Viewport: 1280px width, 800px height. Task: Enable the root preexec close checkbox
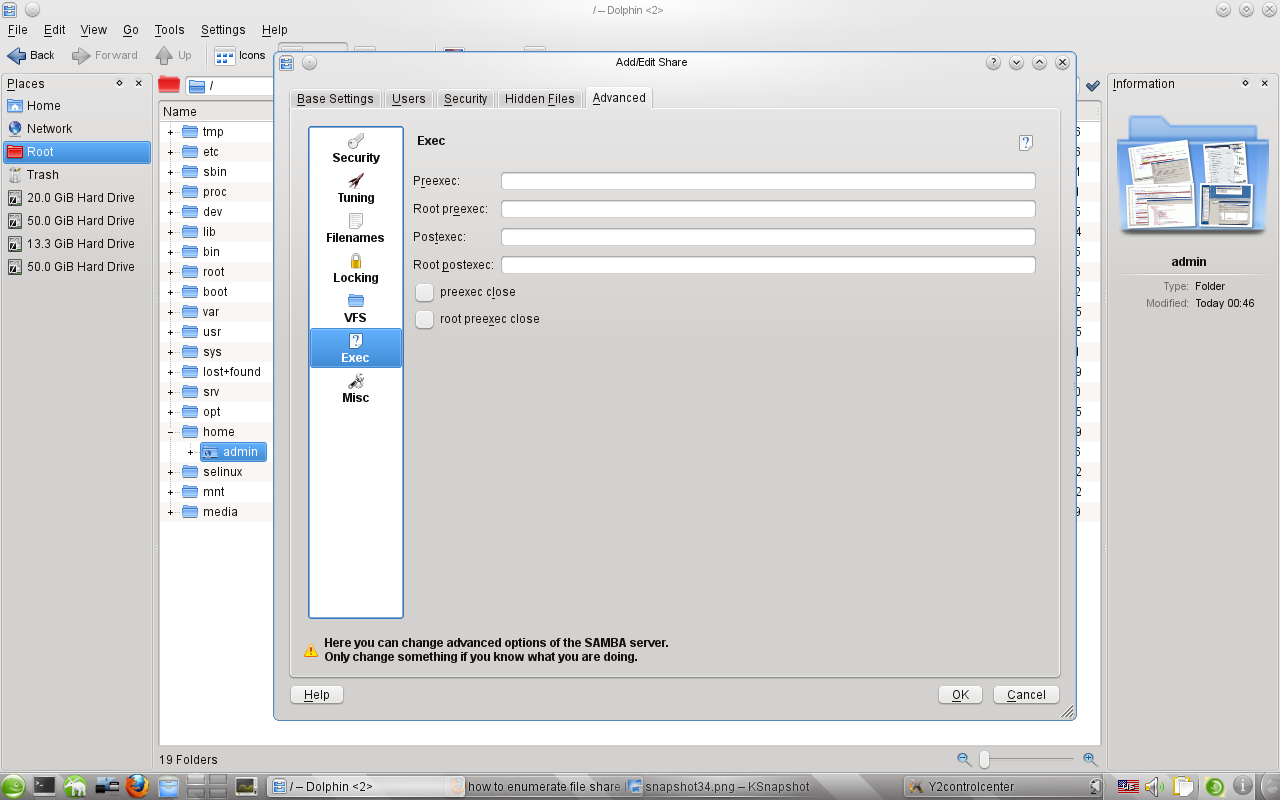coord(425,319)
